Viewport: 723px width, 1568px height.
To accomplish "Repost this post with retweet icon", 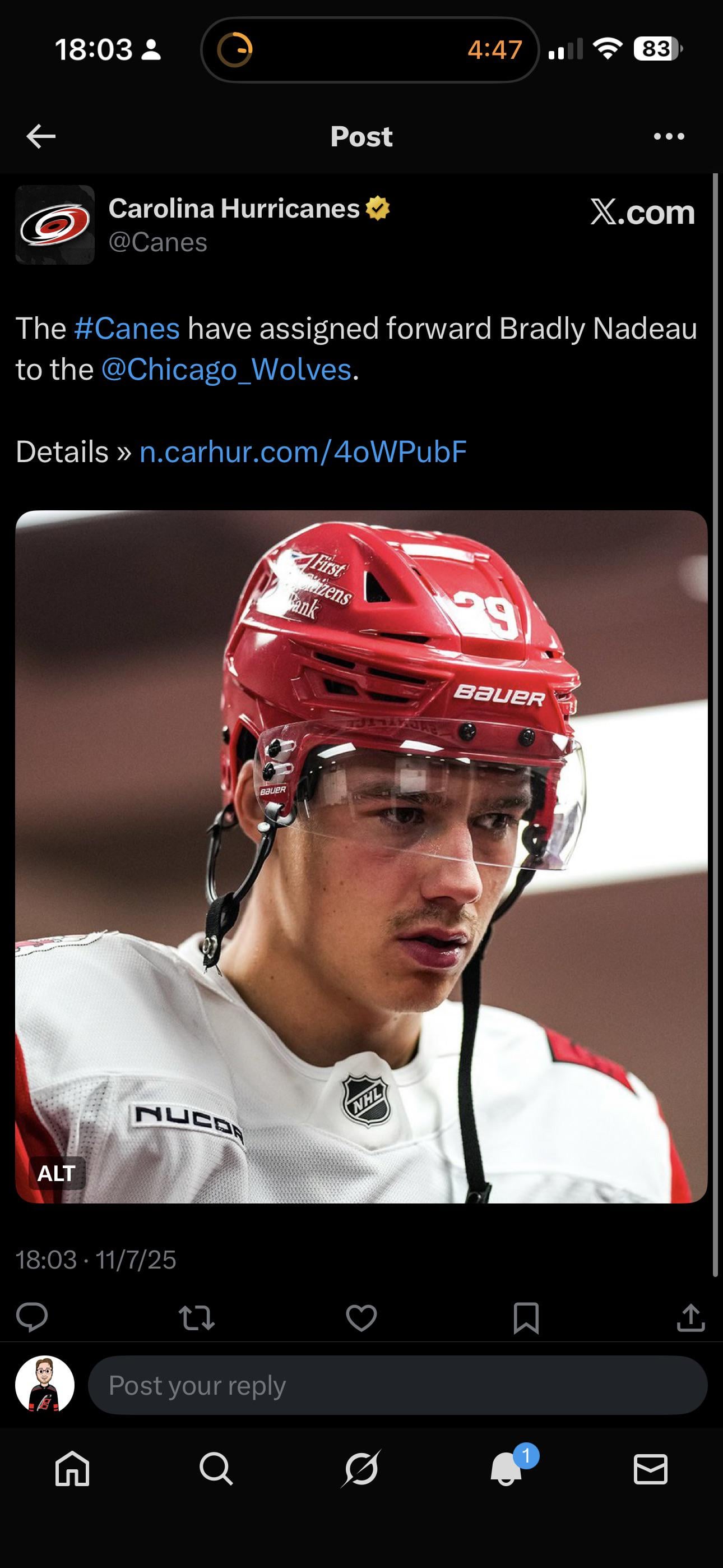I will [197, 1318].
